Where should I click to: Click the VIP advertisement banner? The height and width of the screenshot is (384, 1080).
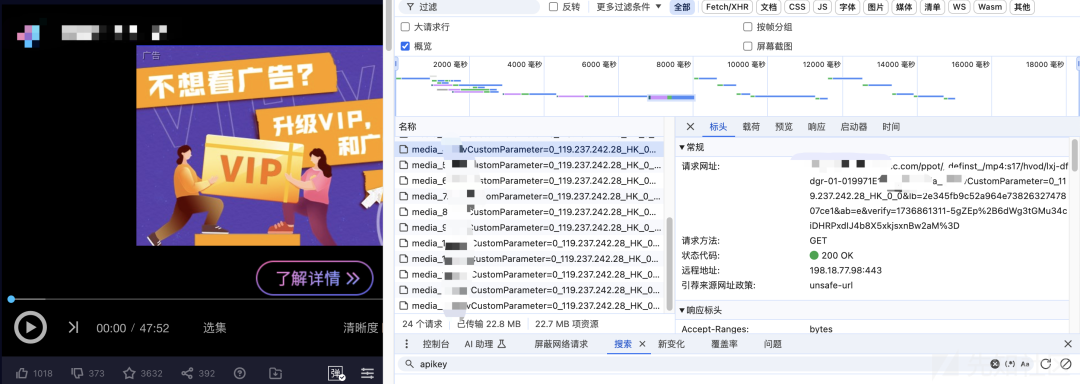(259, 145)
